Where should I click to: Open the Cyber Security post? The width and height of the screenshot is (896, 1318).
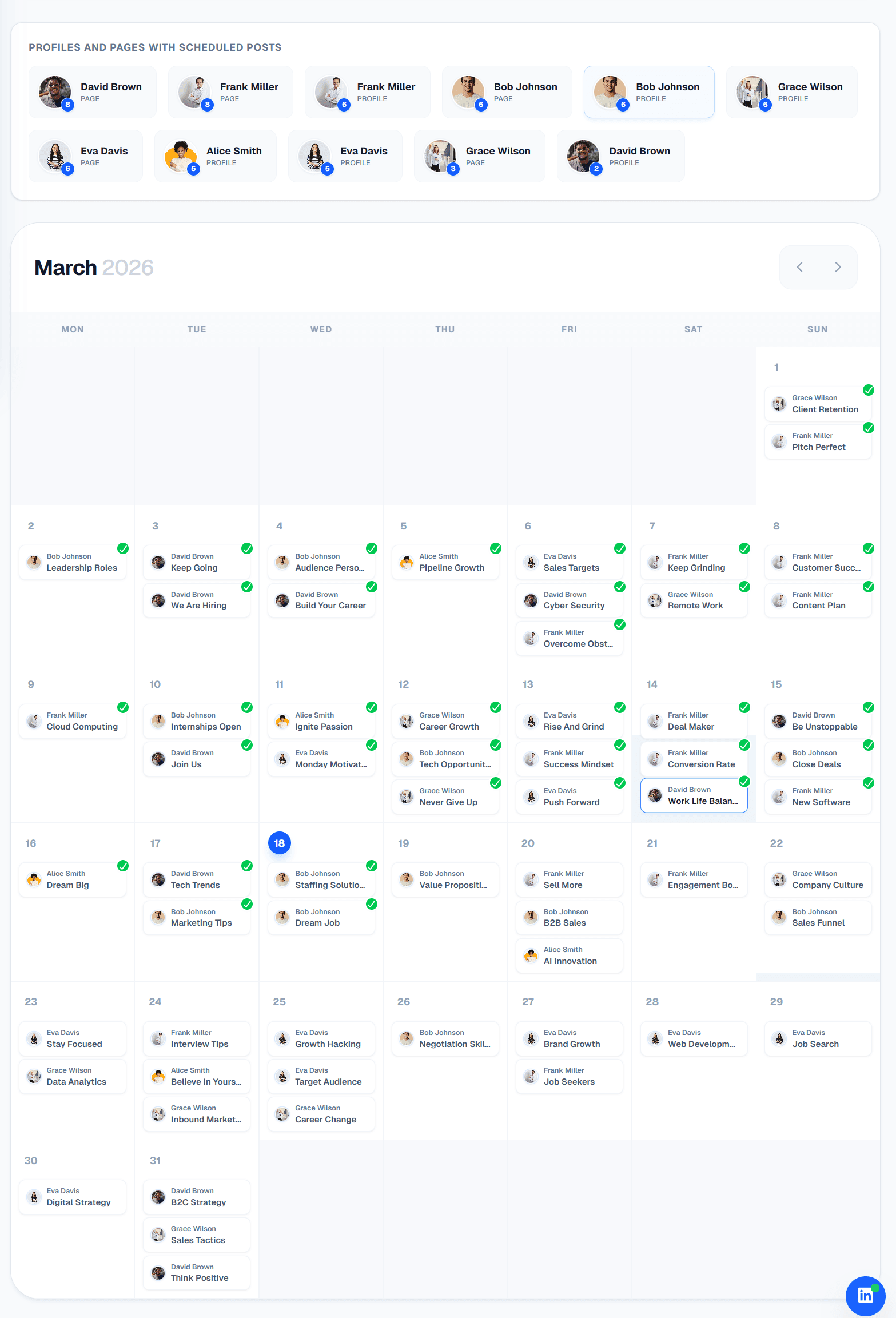pos(570,600)
